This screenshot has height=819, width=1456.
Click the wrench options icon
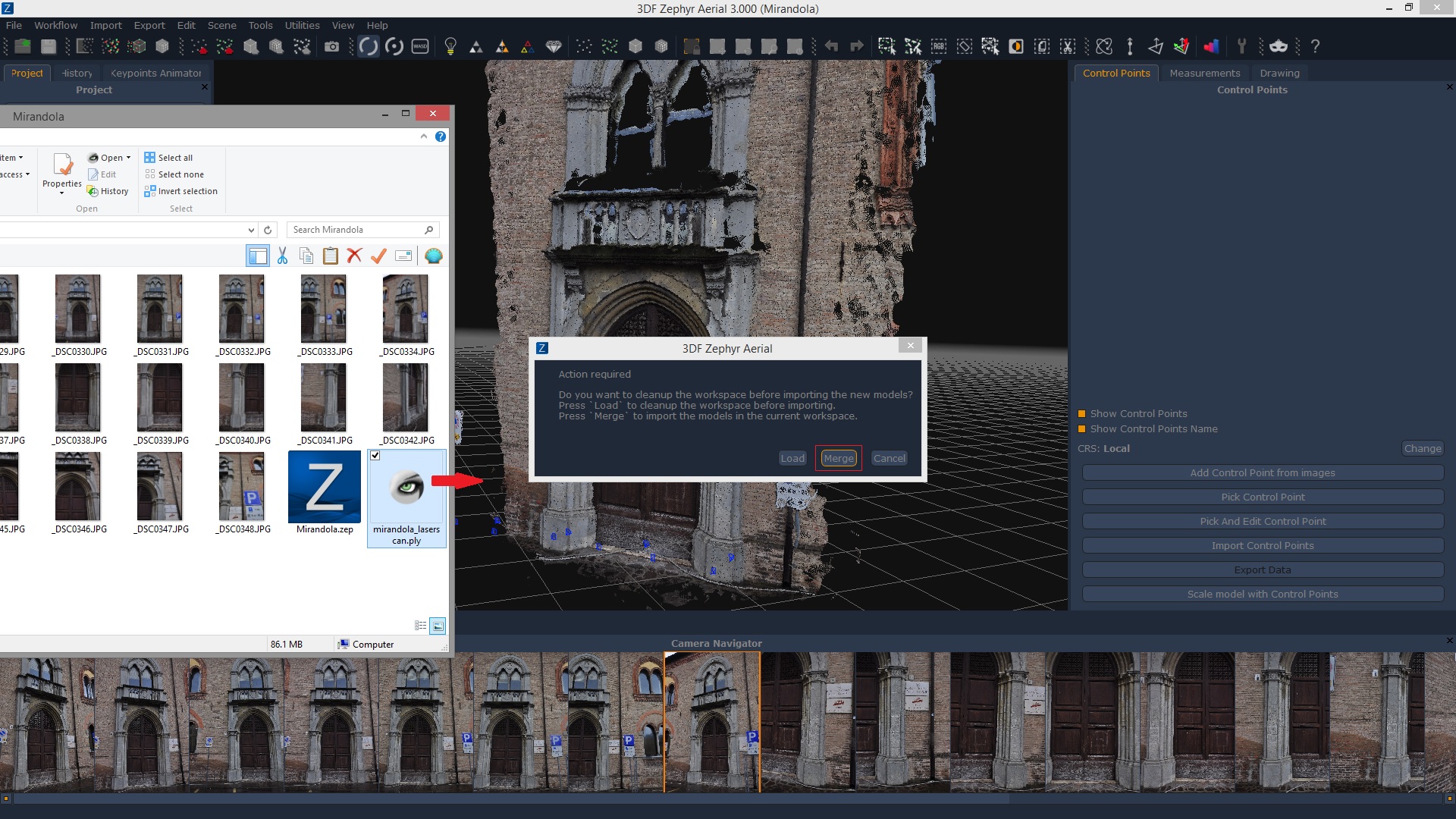click(x=1242, y=46)
